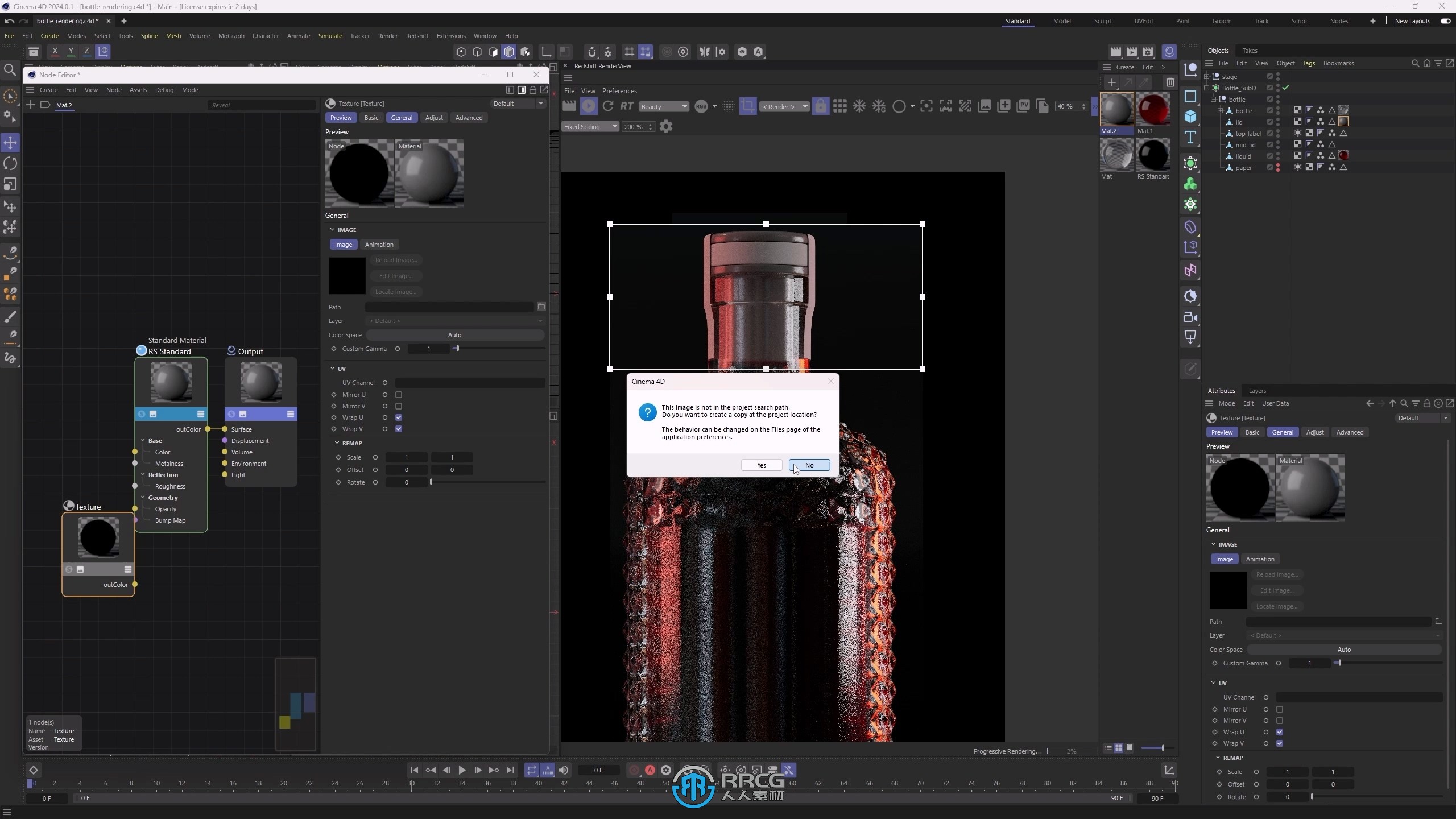Screen dimensions: 1456x819
Task: Click delete trash icon in material manager
Action: pos(1169,82)
